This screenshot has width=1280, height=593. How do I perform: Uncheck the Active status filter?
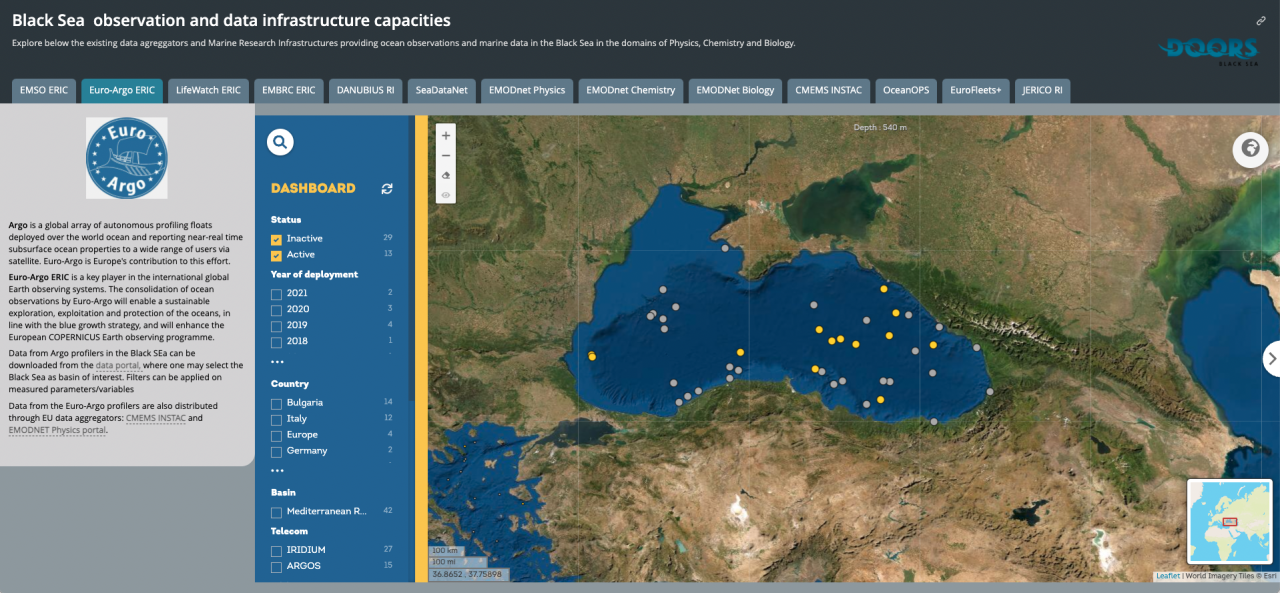click(276, 255)
